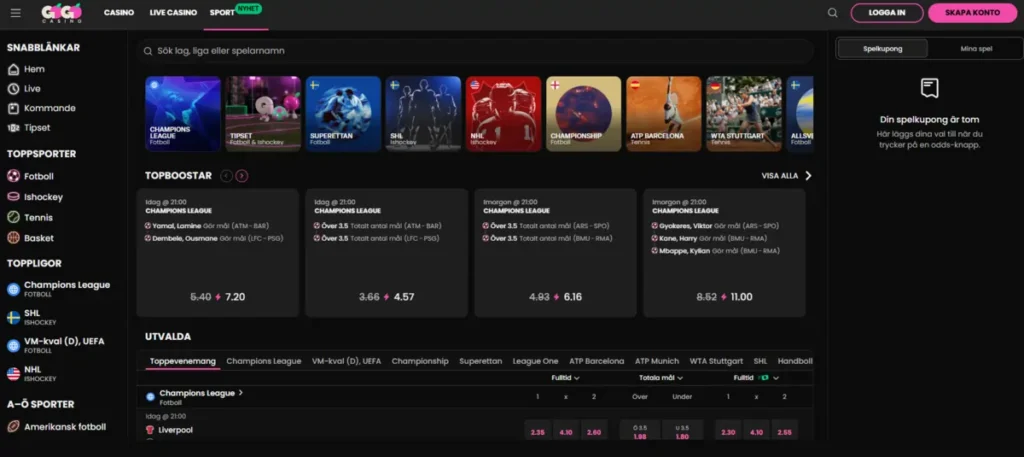The image size is (1024, 457).
Task: Click the Live clock icon
Action: pyautogui.click(x=13, y=89)
